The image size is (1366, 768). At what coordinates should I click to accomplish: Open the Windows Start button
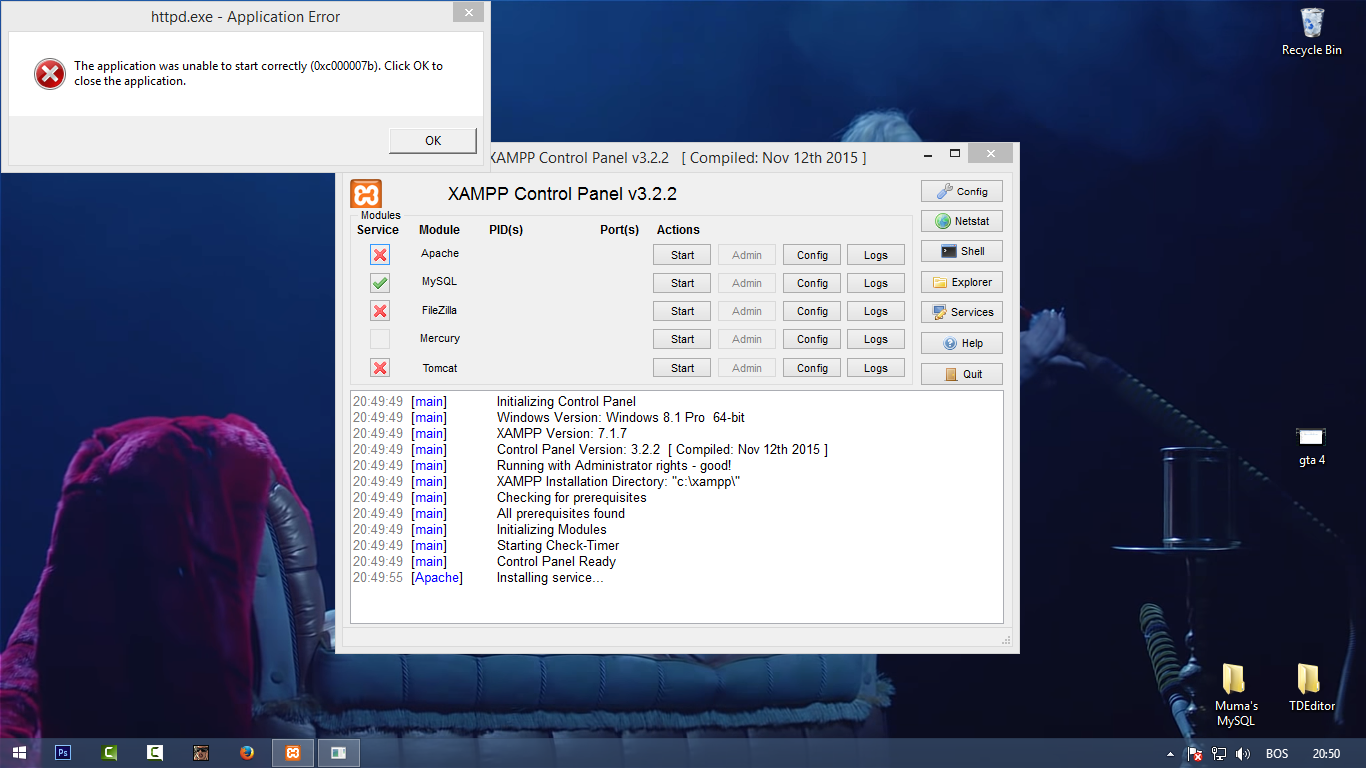tap(19, 753)
